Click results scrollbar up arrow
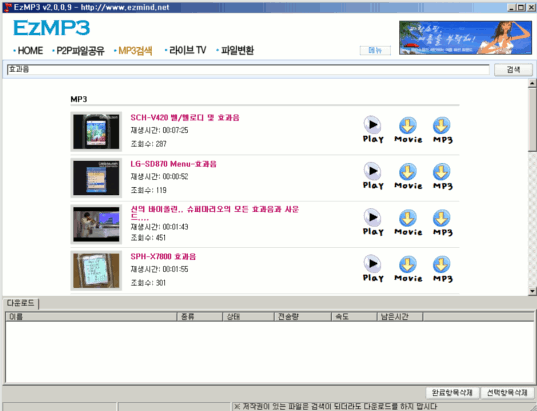Screen dimensions: 537x411 click(532, 83)
